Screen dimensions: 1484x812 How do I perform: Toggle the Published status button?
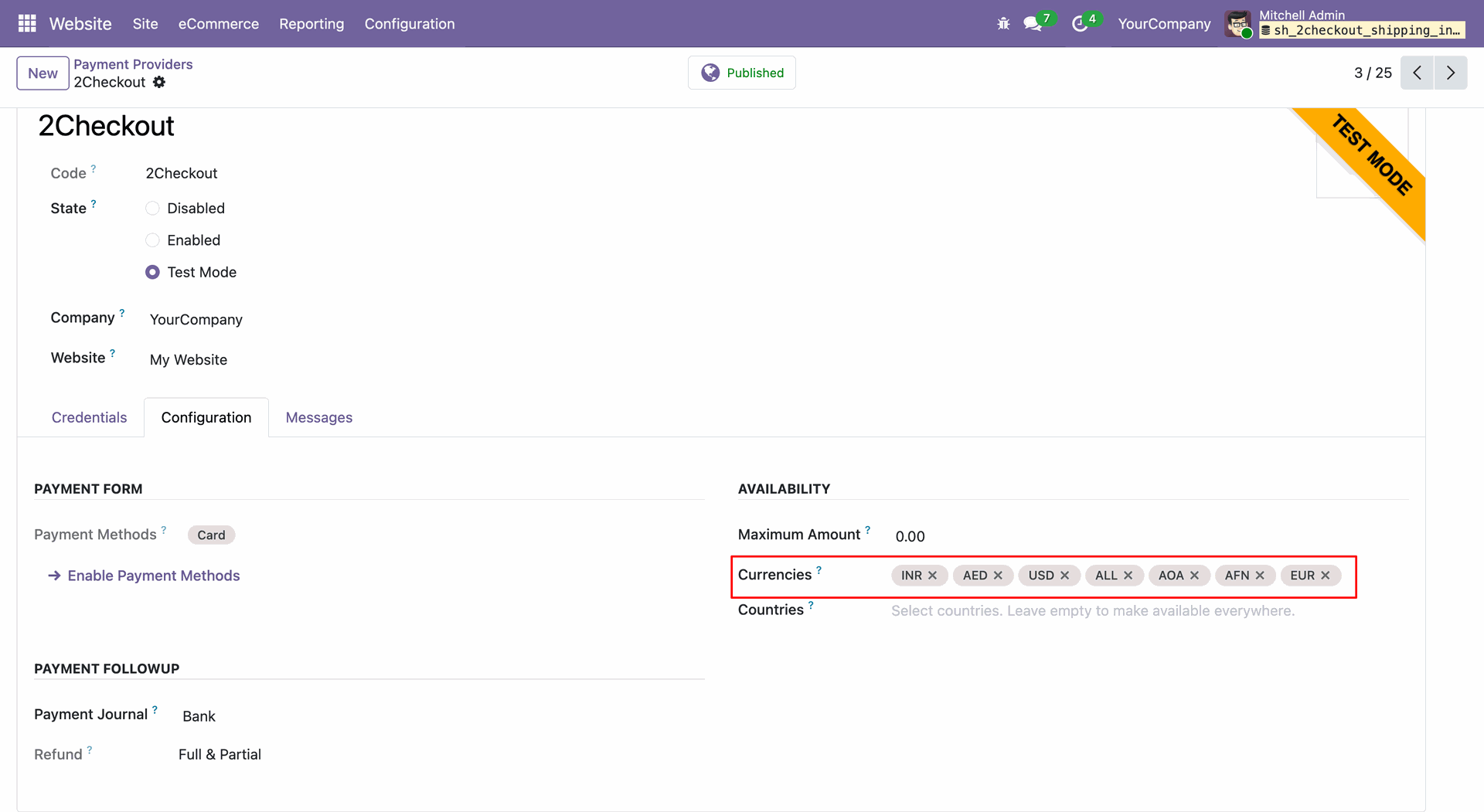click(x=742, y=73)
